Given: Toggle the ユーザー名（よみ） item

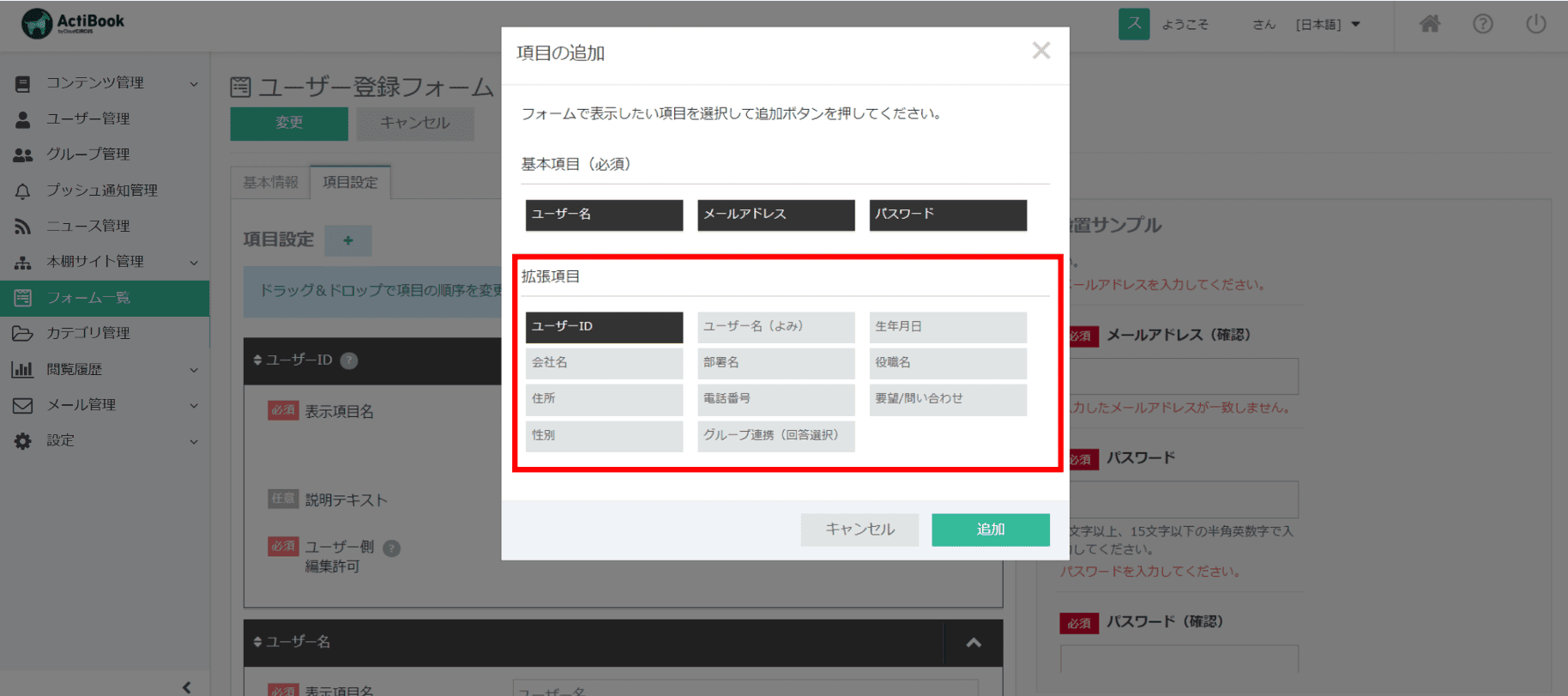Looking at the screenshot, I should tap(776, 327).
